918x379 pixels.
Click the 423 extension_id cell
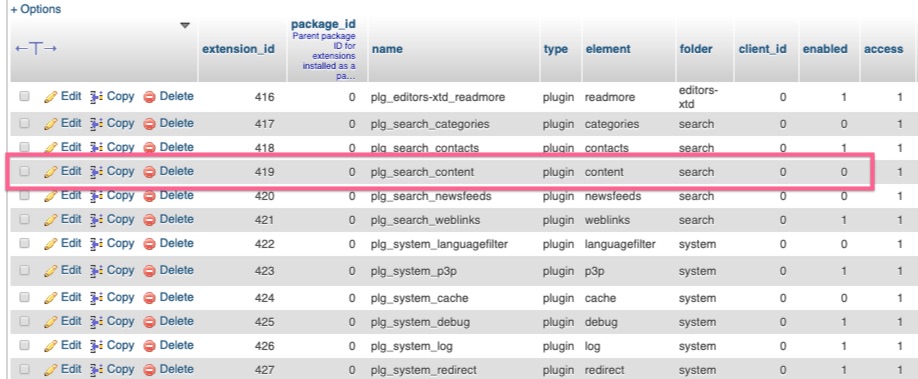click(265, 271)
